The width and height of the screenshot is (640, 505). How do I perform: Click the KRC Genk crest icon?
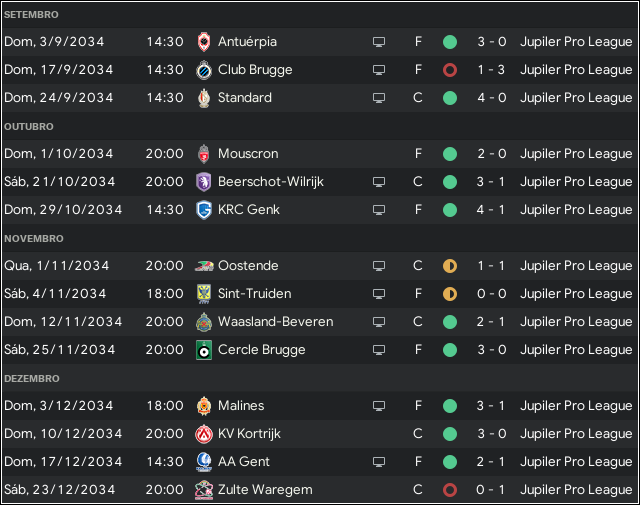204,210
